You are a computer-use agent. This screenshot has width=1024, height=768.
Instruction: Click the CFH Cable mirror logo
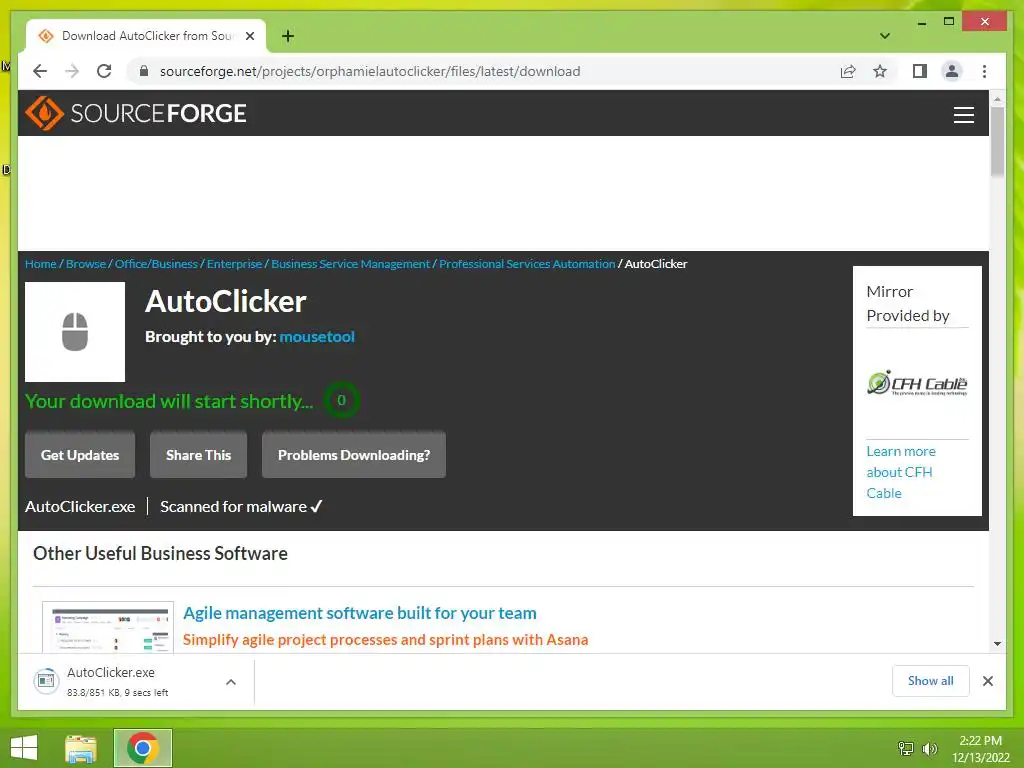pyautogui.click(x=917, y=383)
